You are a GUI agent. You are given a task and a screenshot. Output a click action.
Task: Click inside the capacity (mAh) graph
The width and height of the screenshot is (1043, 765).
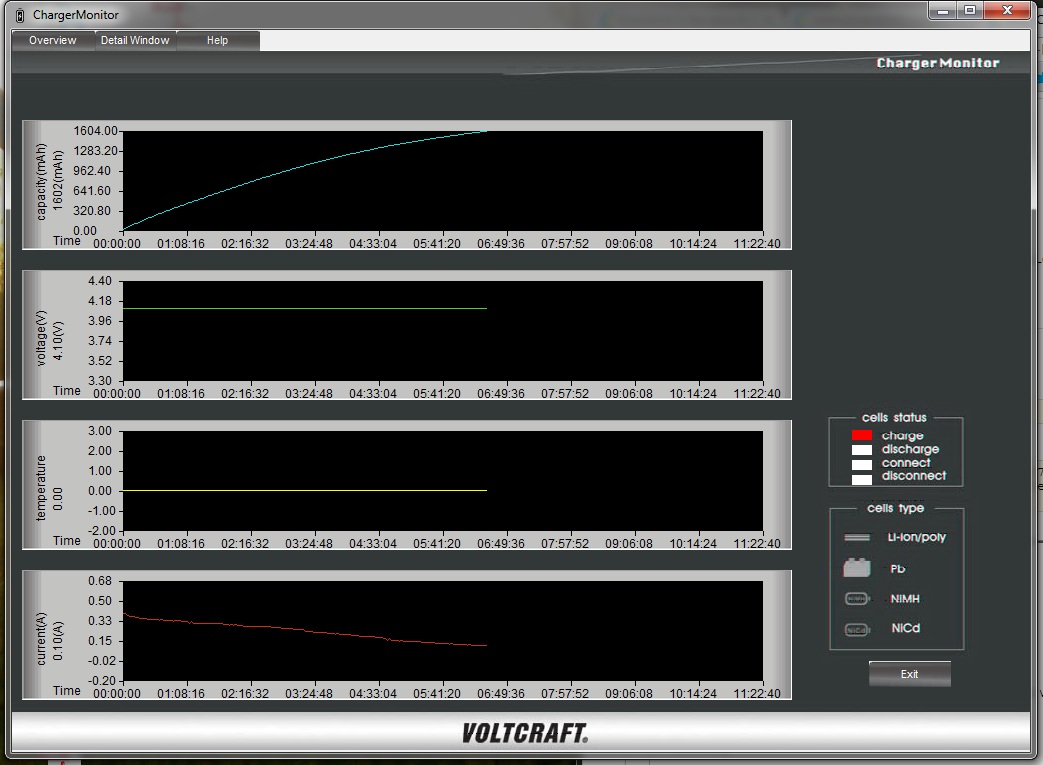point(440,181)
